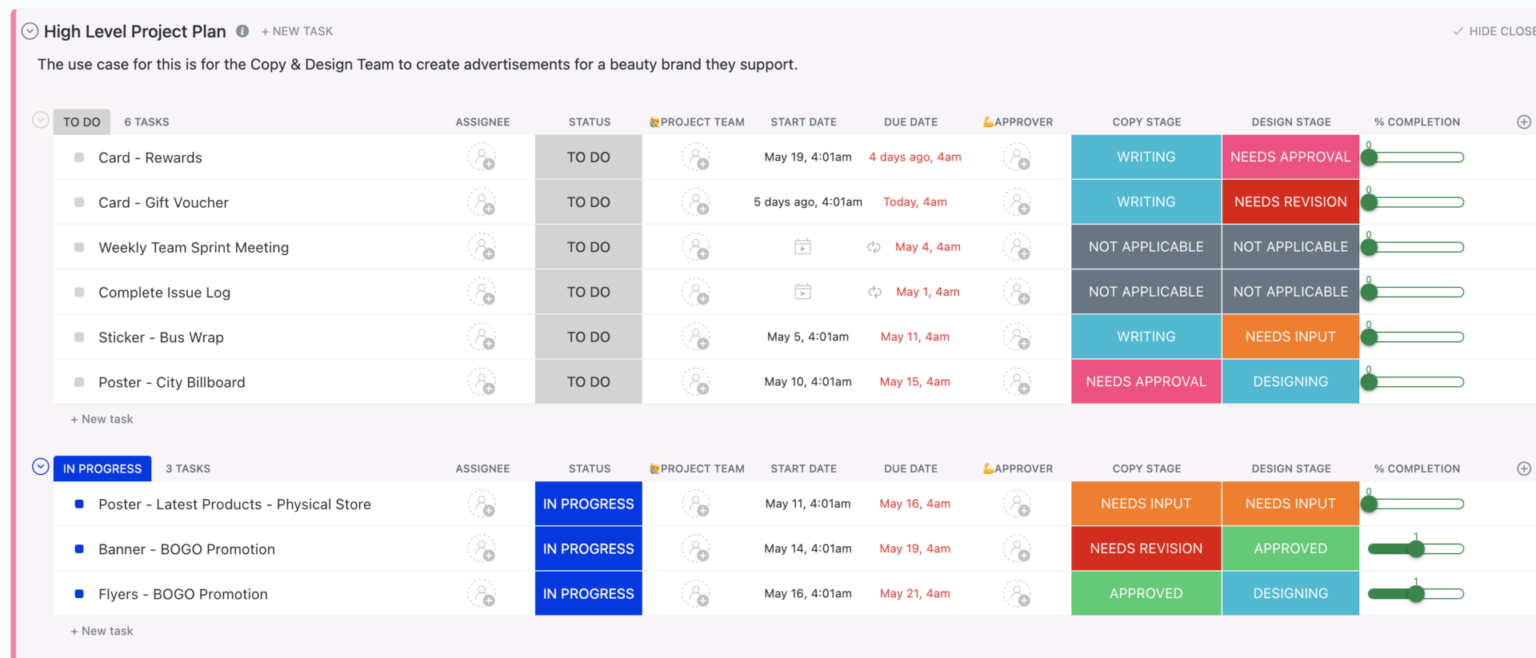This screenshot has height=658, width=1536.
Task: Click the info icon next to High Level Project Plan
Action: (242, 31)
